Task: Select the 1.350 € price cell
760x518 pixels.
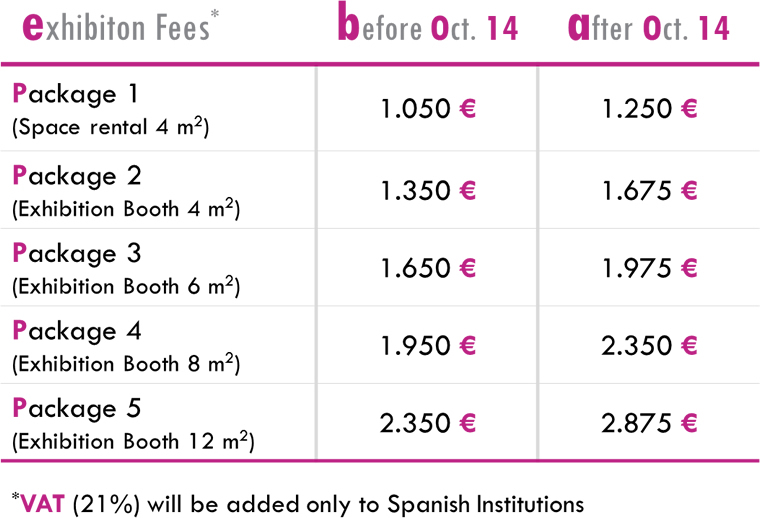Action: [x=428, y=190]
